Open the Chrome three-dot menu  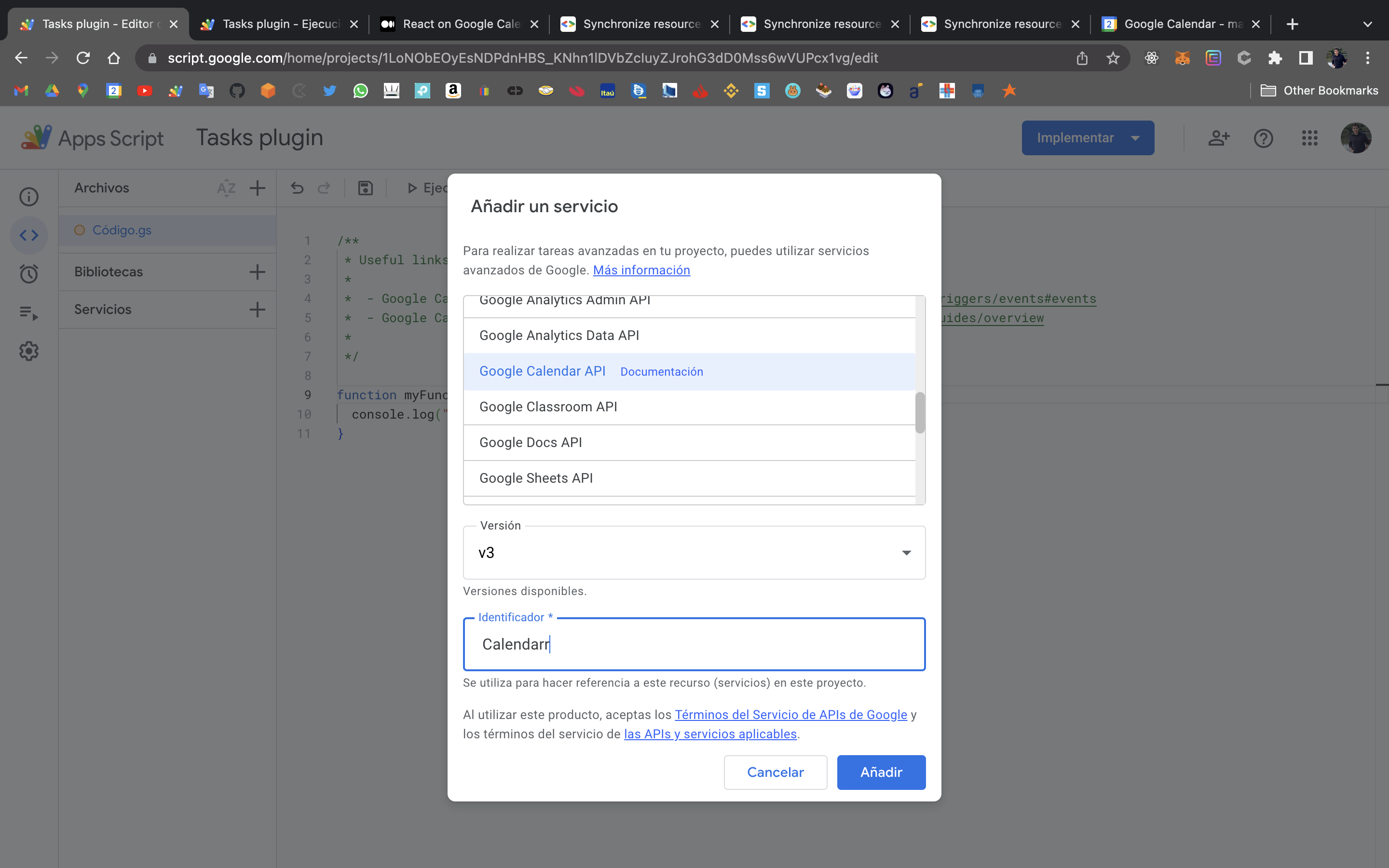1368,58
